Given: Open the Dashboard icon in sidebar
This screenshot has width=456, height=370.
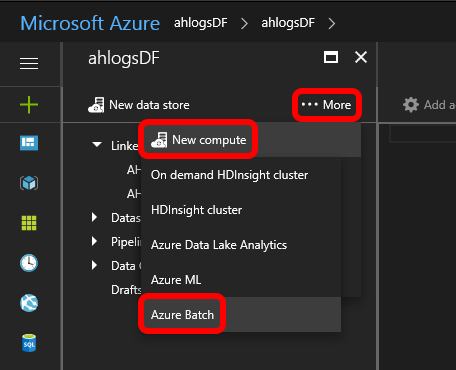Looking at the screenshot, I should click(x=29, y=143).
